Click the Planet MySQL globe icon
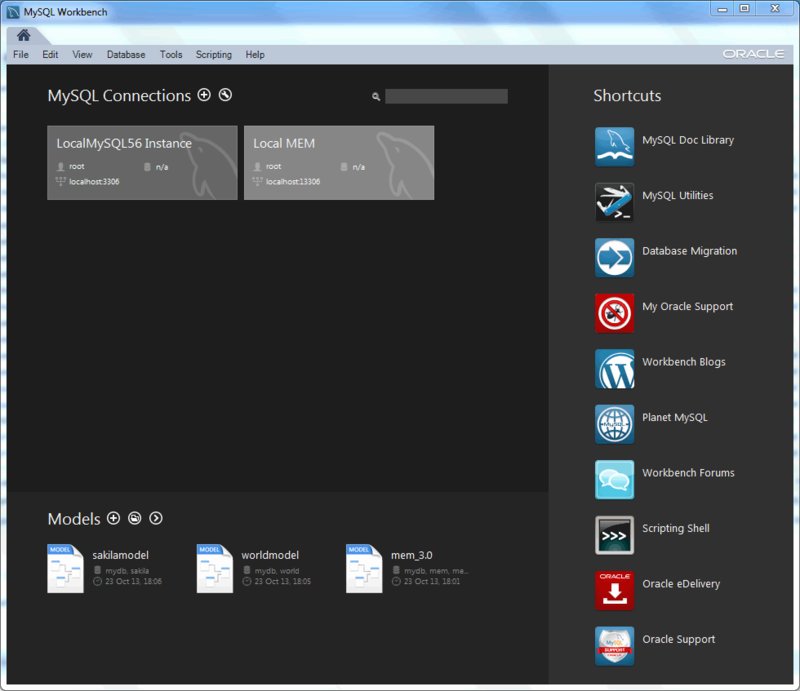Image resolution: width=800 pixels, height=691 pixels. 614,424
